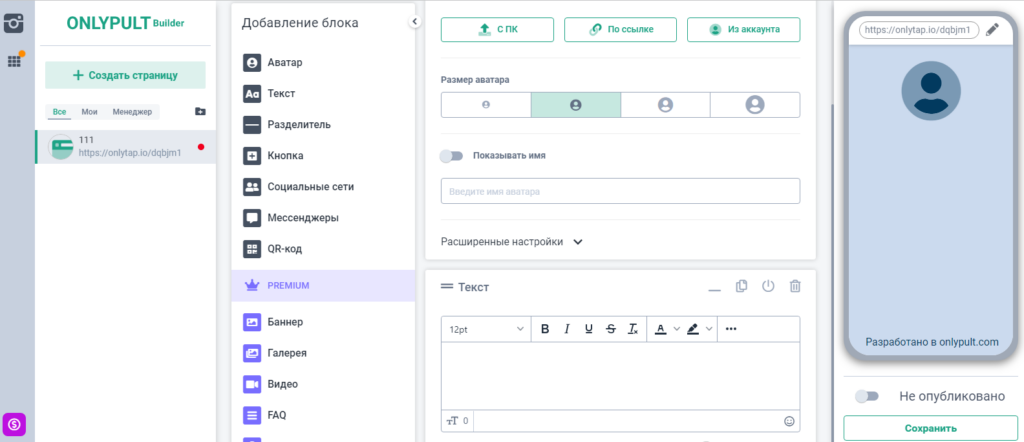Click pencil icon to edit page URL

992,30
